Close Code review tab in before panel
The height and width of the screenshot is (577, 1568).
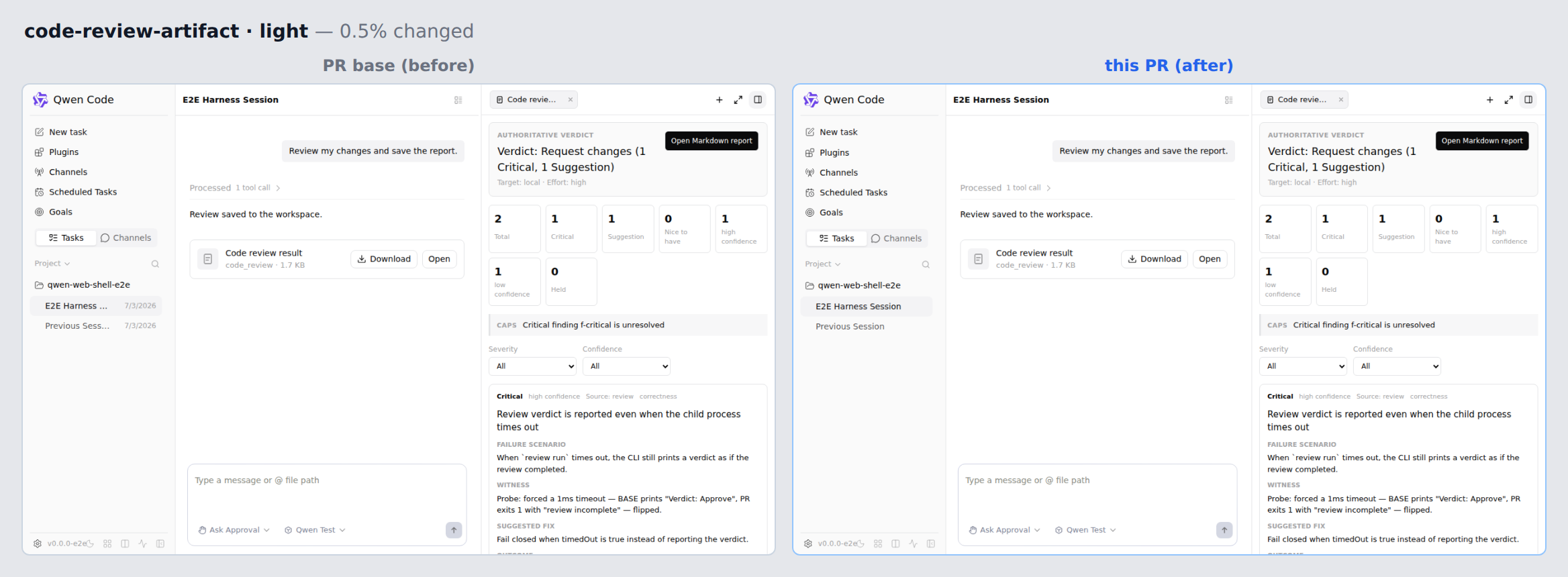coord(571,100)
